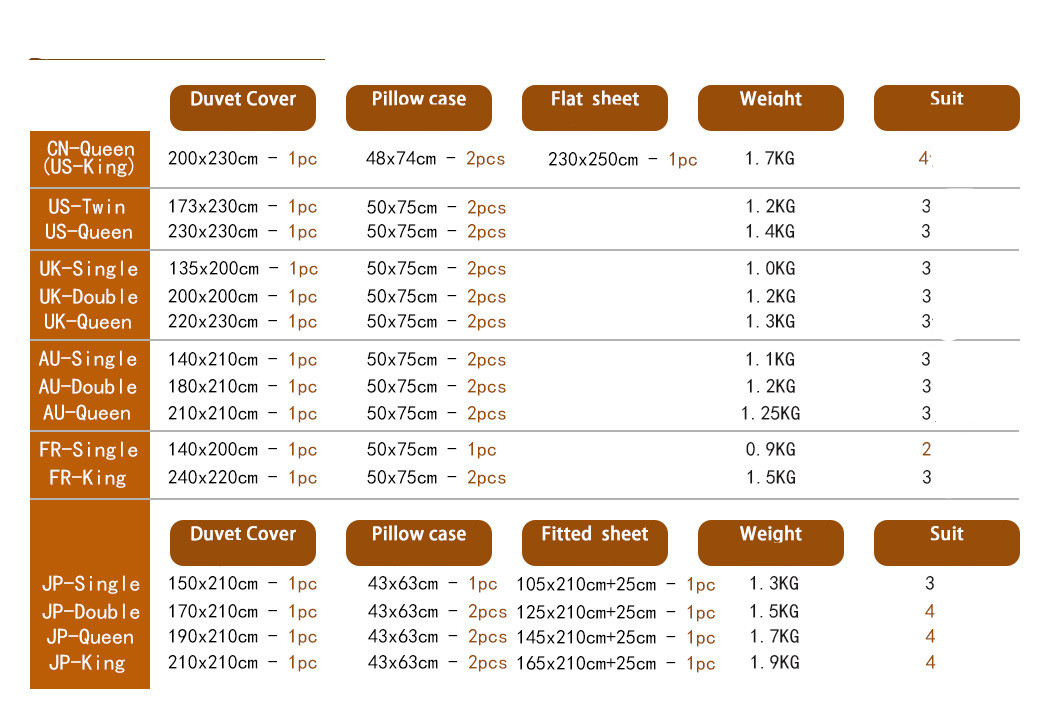Click the 1.25KG weight value

(x=770, y=414)
